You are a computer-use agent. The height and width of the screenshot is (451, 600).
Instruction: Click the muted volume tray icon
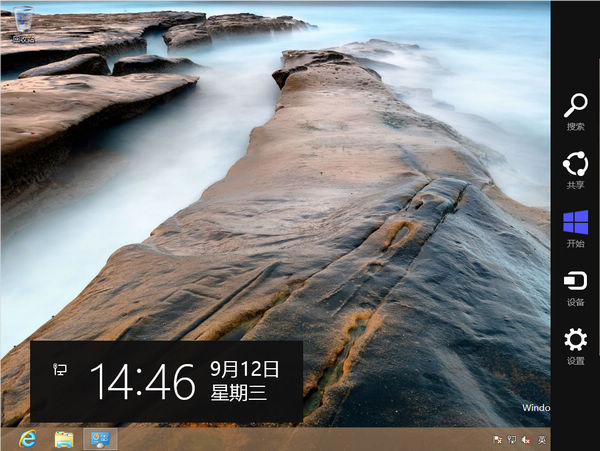click(x=527, y=440)
